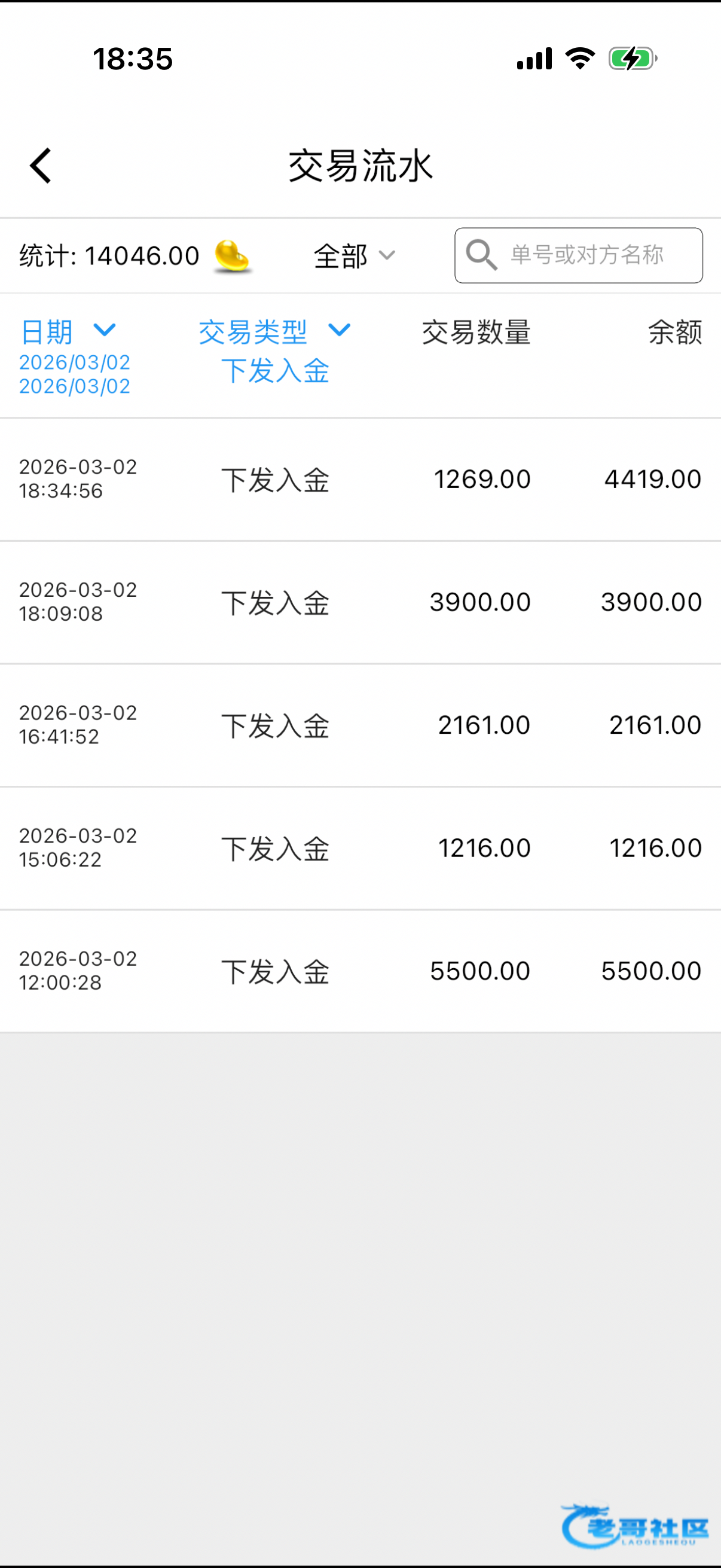This screenshot has width=721, height=1568.
Task: Click the blue 下发入金 filter value
Action: coord(275,371)
